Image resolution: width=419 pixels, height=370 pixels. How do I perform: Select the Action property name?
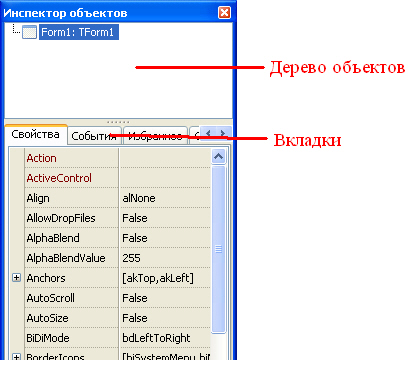tap(41, 158)
